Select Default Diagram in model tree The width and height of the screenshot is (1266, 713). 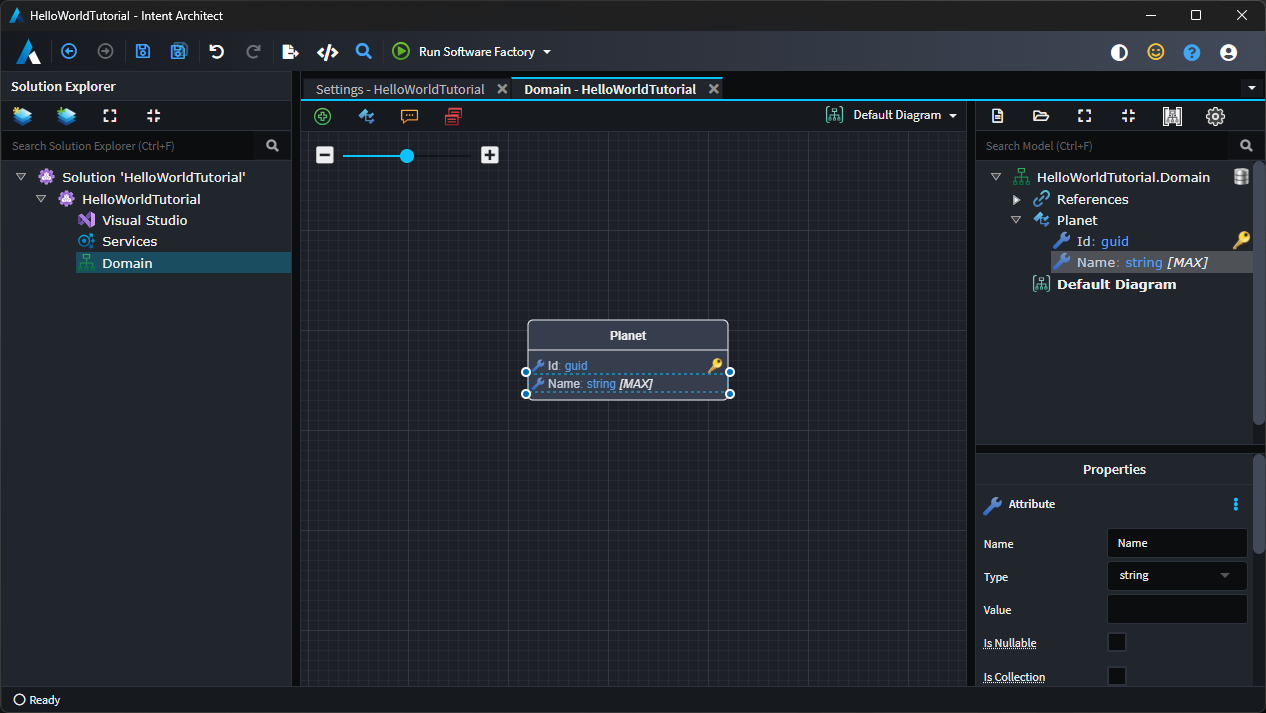[x=1116, y=284]
